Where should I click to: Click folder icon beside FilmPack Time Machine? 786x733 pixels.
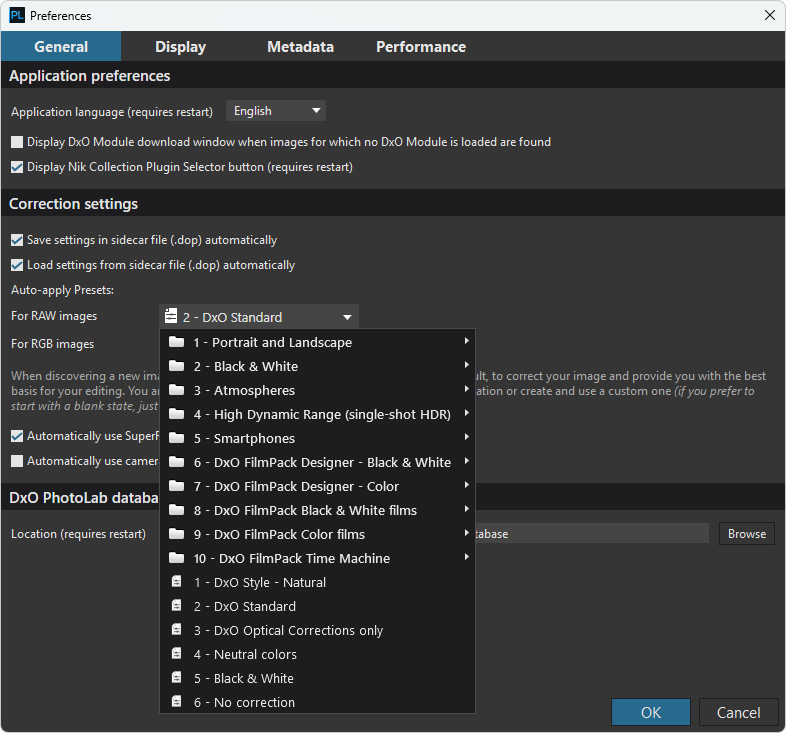click(x=176, y=558)
